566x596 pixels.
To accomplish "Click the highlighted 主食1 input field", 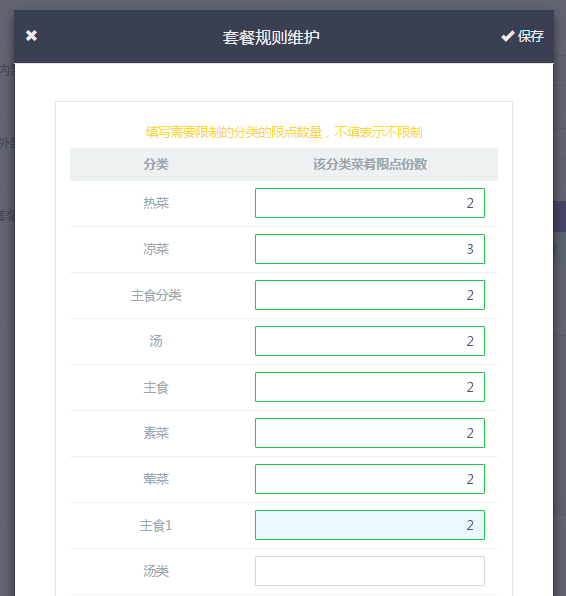I will tap(370, 525).
